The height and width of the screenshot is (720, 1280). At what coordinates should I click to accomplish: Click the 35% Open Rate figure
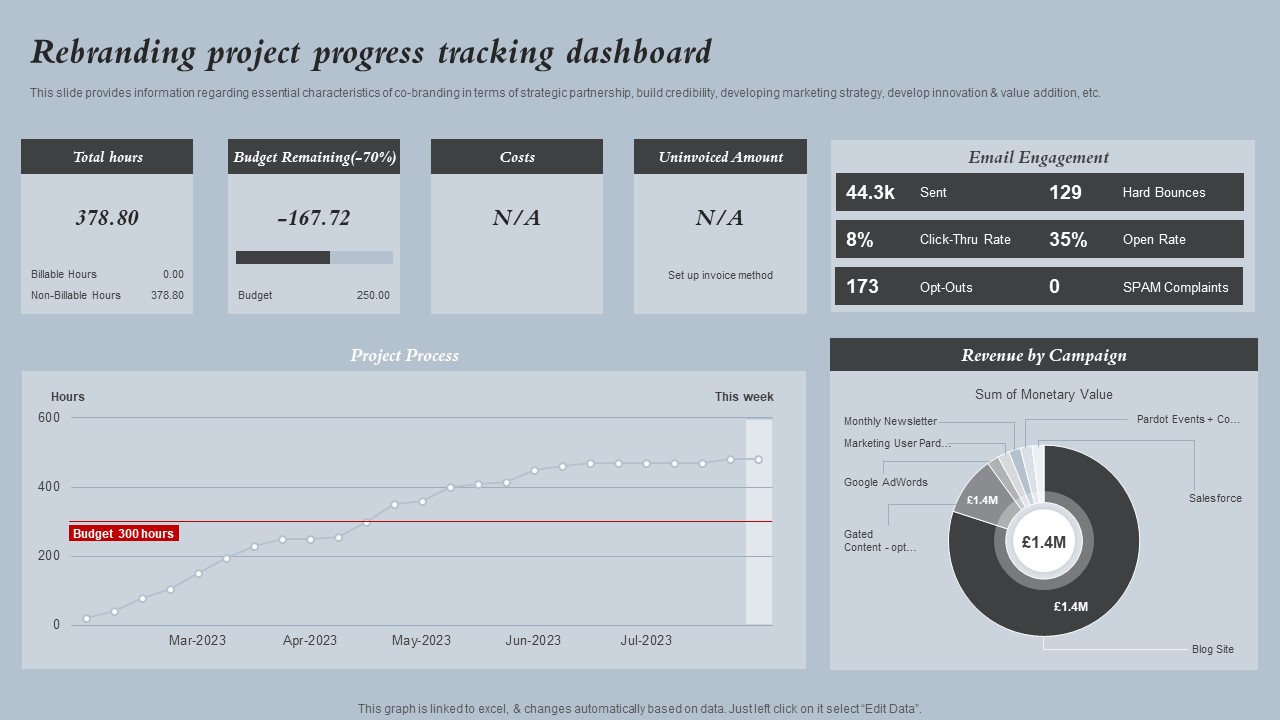(1068, 239)
